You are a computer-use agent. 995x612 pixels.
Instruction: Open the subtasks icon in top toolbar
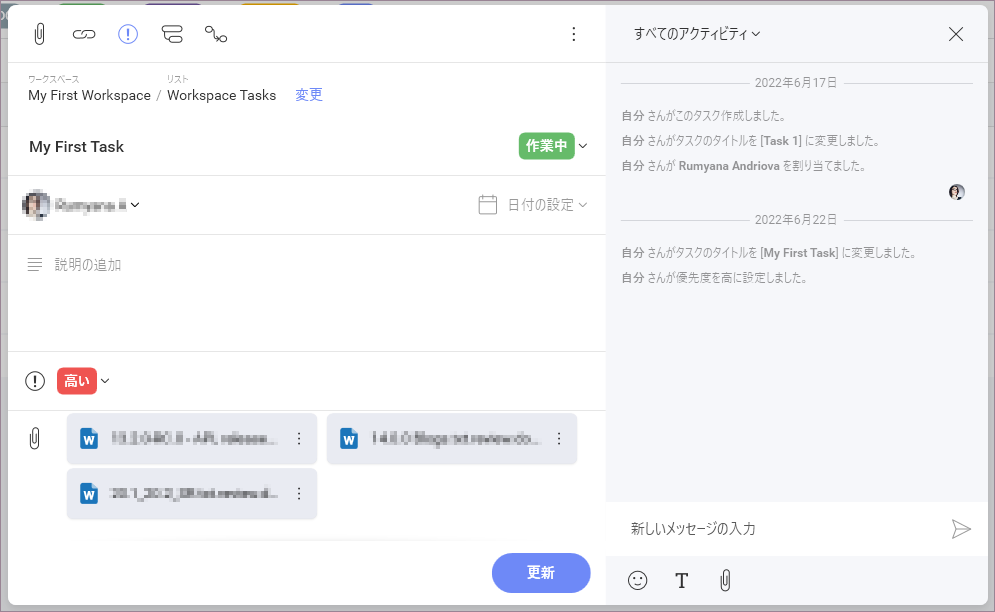tap(172, 34)
